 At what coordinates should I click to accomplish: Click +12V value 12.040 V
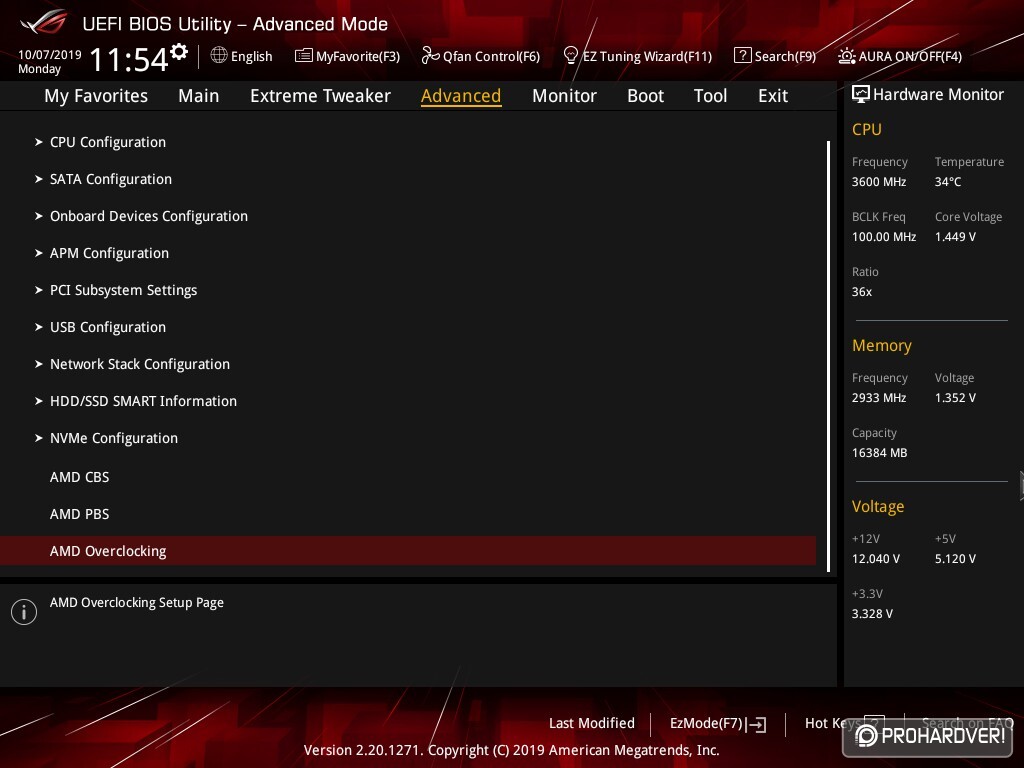tap(876, 559)
